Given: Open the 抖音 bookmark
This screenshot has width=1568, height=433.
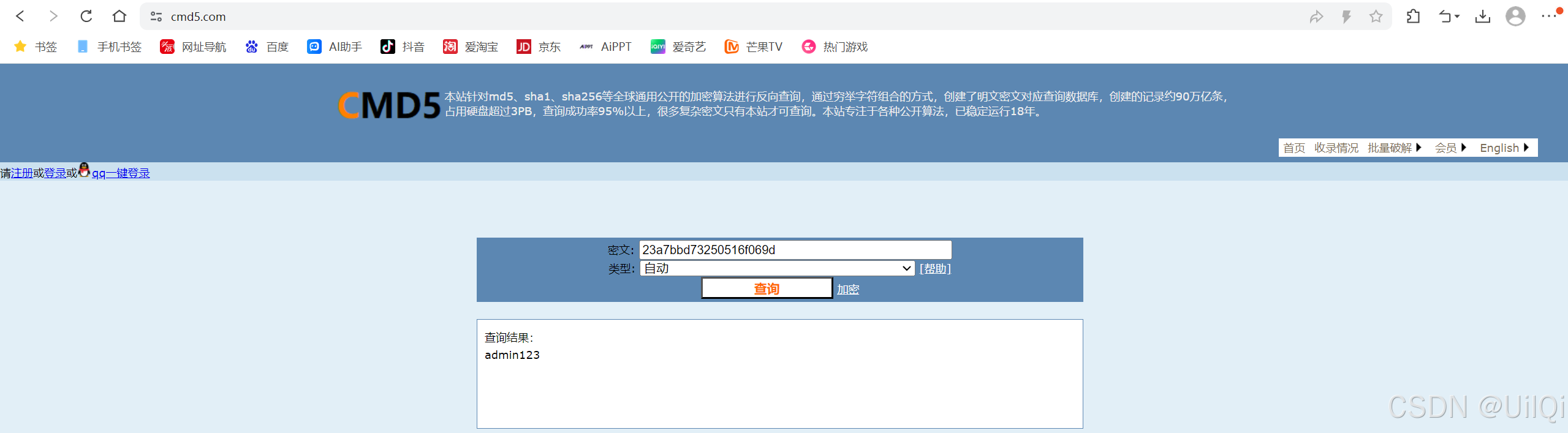Looking at the screenshot, I should coord(403,47).
